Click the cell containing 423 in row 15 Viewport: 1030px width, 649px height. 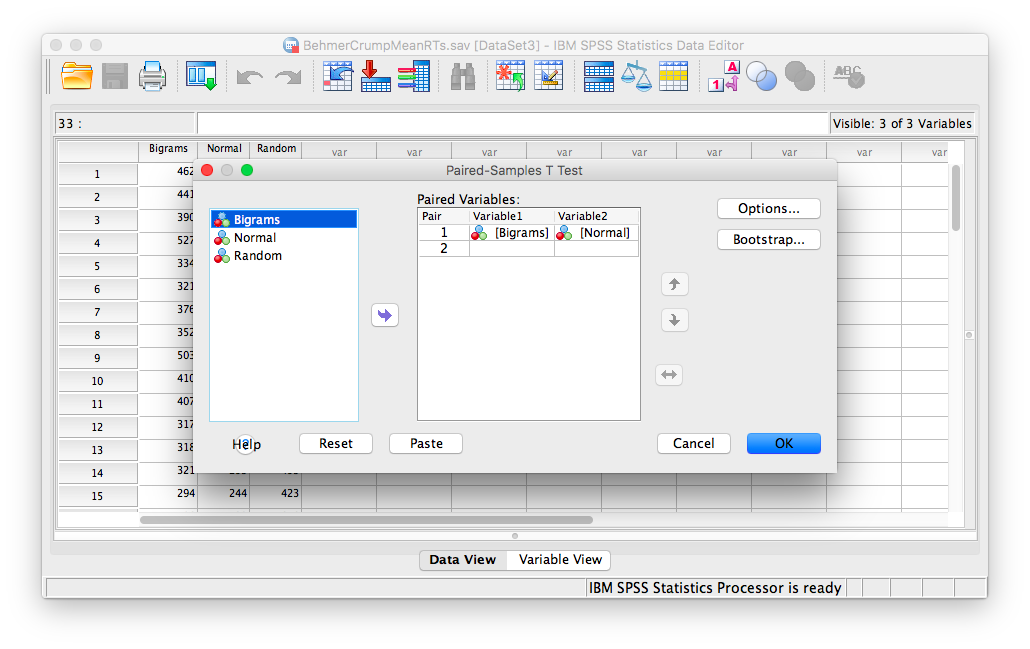pyautogui.click(x=276, y=493)
